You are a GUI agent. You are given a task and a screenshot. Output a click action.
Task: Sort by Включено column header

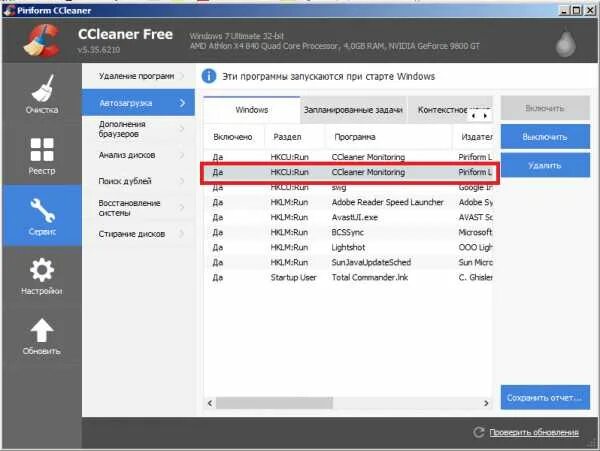pyautogui.click(x=233, y=137)
